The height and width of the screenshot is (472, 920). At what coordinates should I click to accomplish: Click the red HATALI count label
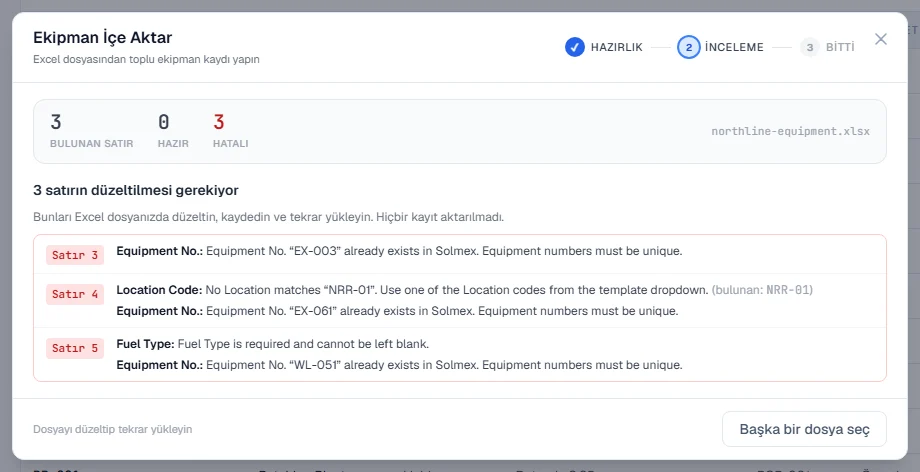coord(231,143)
